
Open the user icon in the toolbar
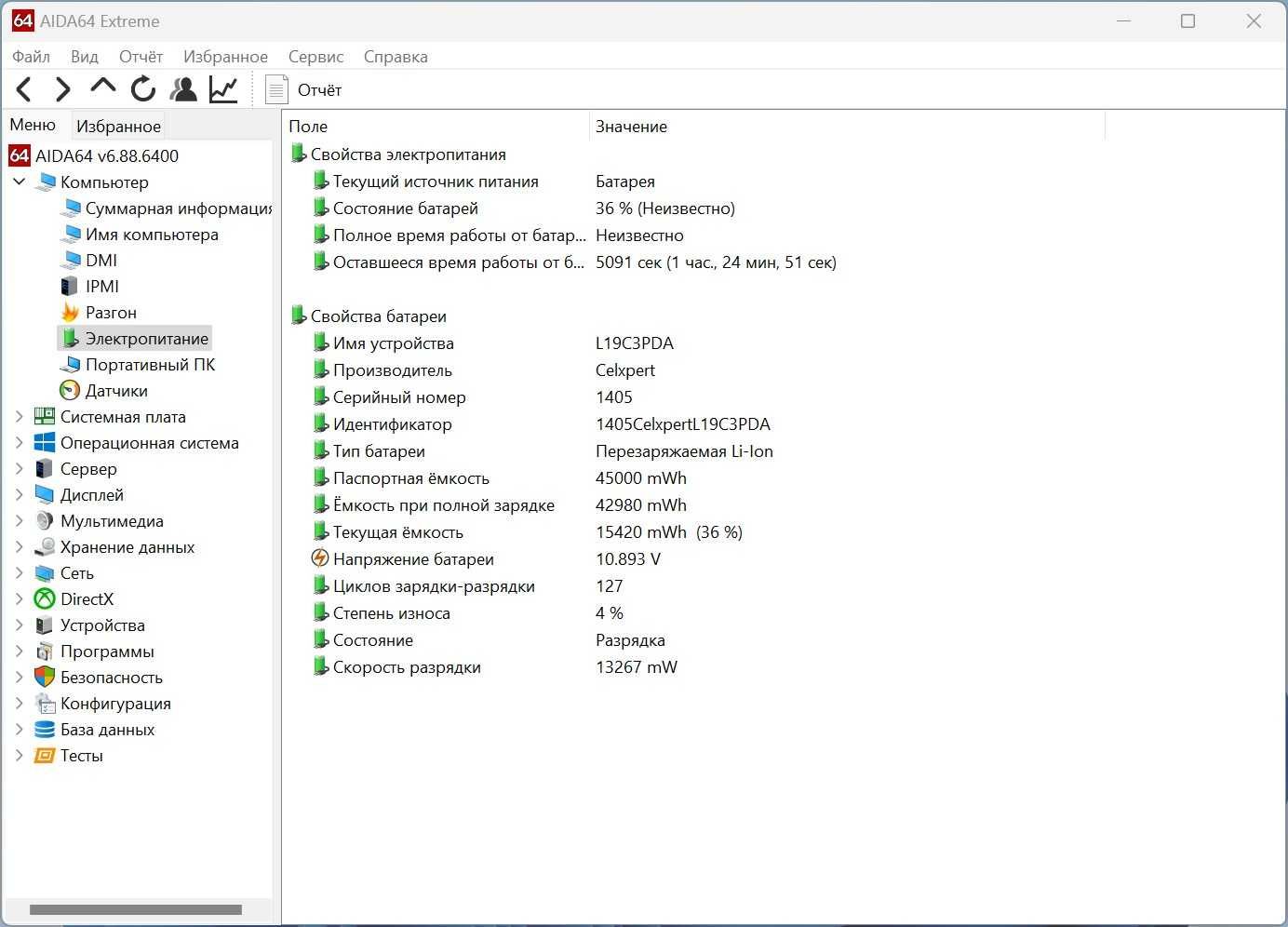tap(183, 89)
